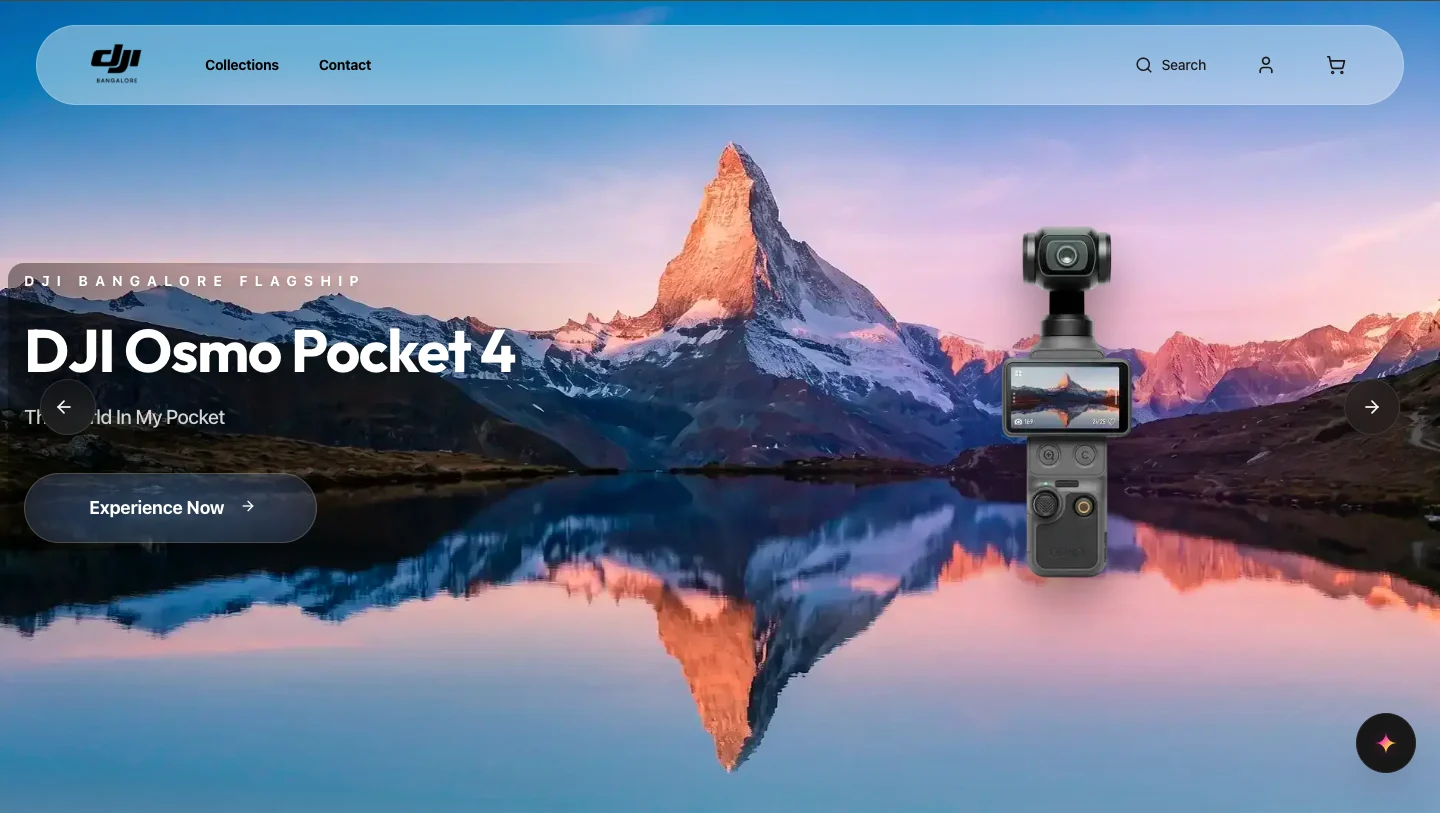Show the previous hero slide
Screen dimensions: 1440x813
(68, 407)
